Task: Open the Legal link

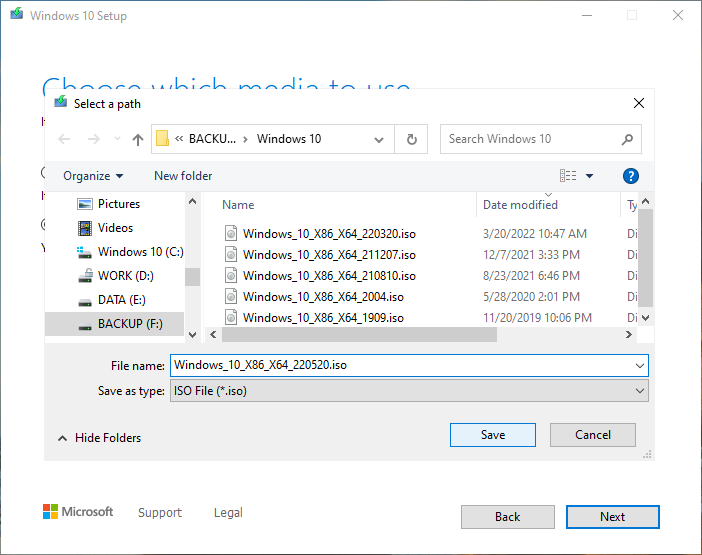Action: (x=228, y=512)
